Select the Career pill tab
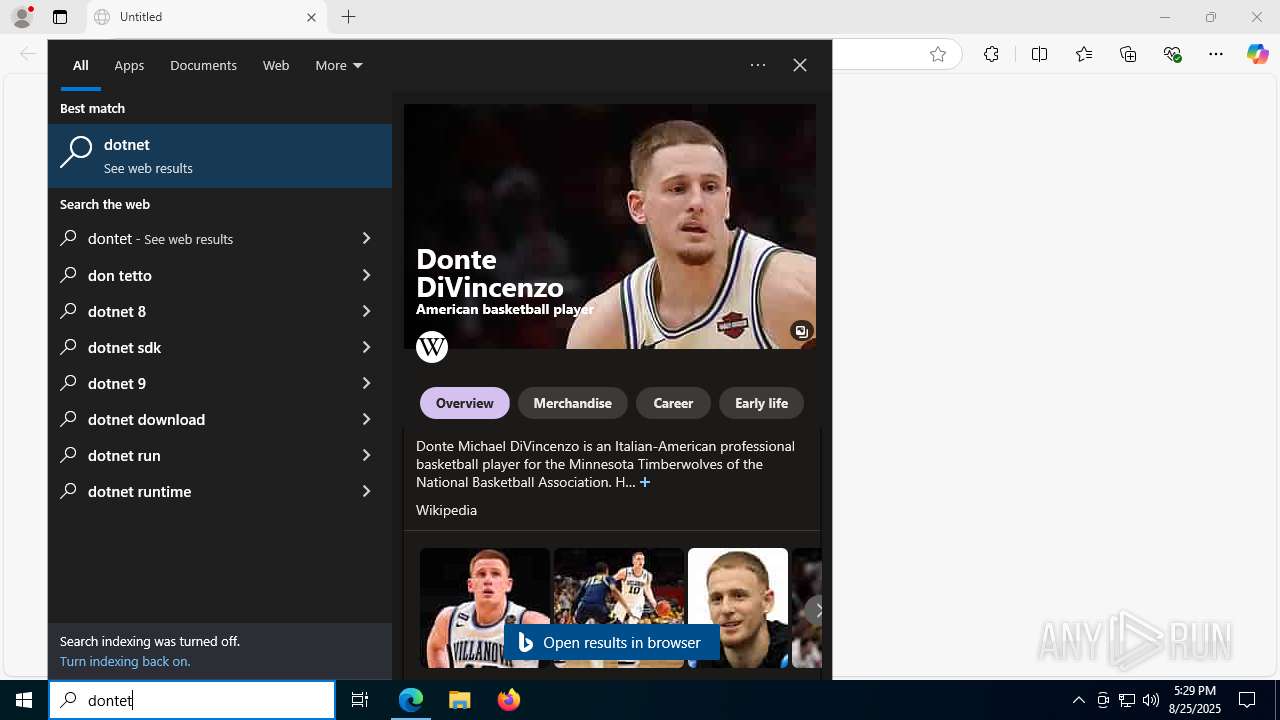 click(x=673, y=403)
